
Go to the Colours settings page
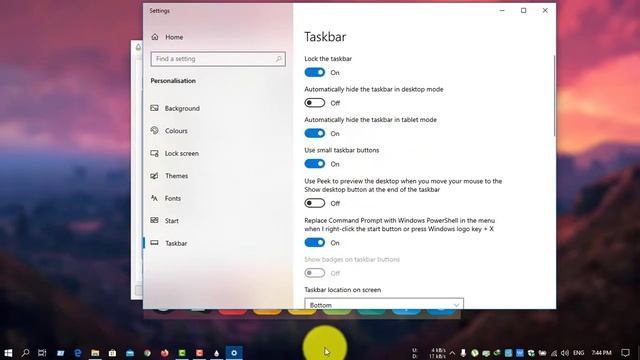click(176, 131)
